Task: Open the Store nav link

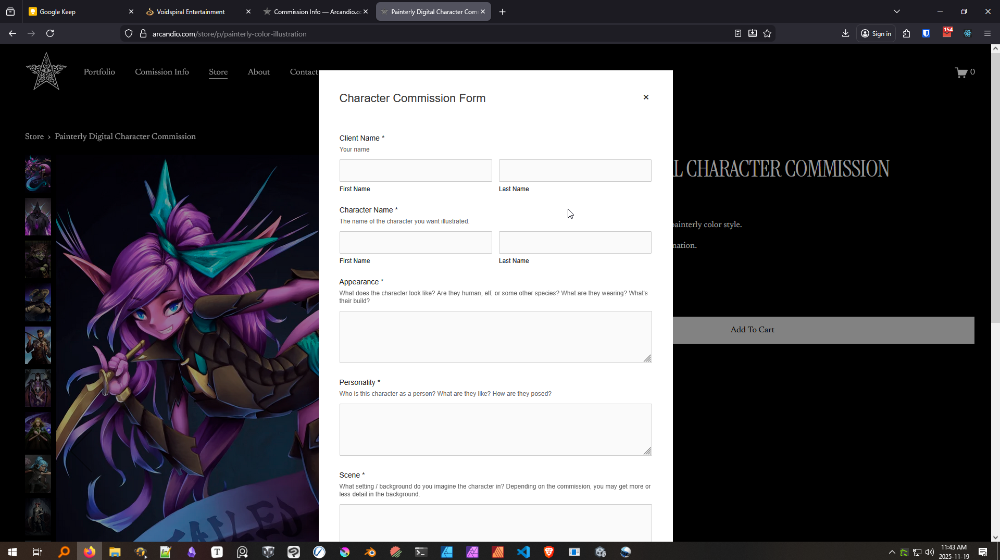Action: tap(218, 72)
